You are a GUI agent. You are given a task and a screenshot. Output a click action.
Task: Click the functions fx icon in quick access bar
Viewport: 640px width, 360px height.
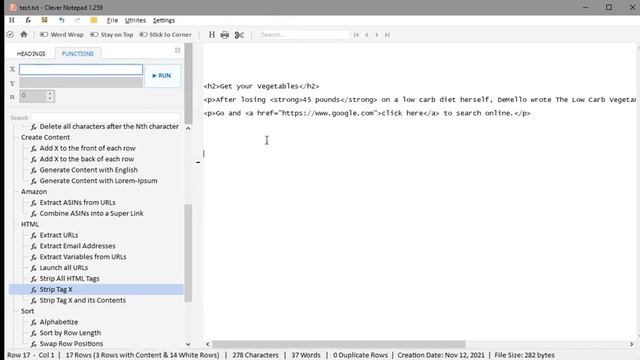point(28,20)
